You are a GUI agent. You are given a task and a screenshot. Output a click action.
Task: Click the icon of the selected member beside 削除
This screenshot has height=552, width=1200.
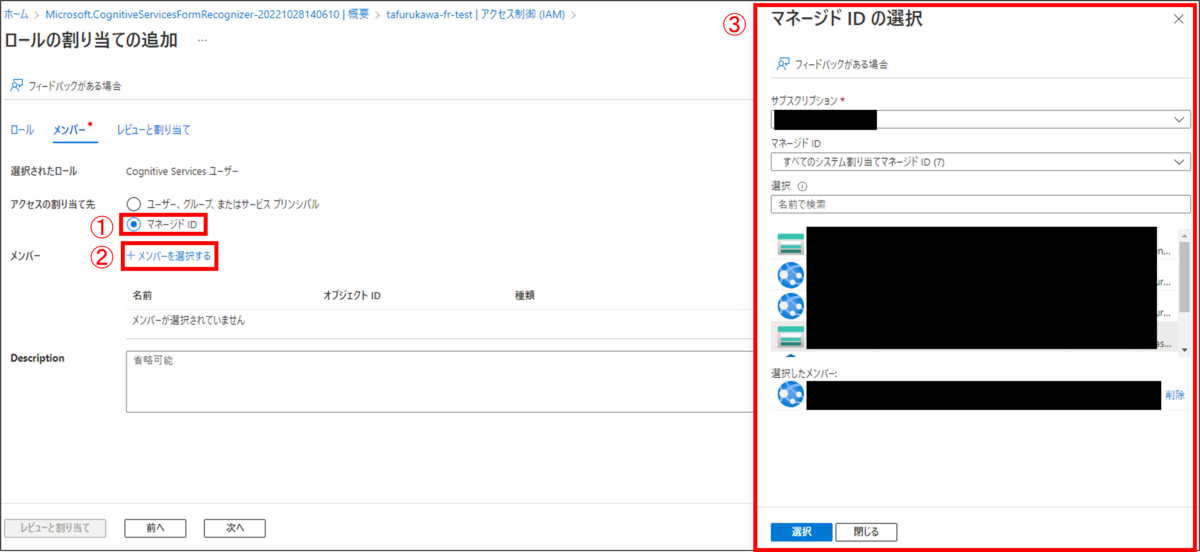(791, 395)
